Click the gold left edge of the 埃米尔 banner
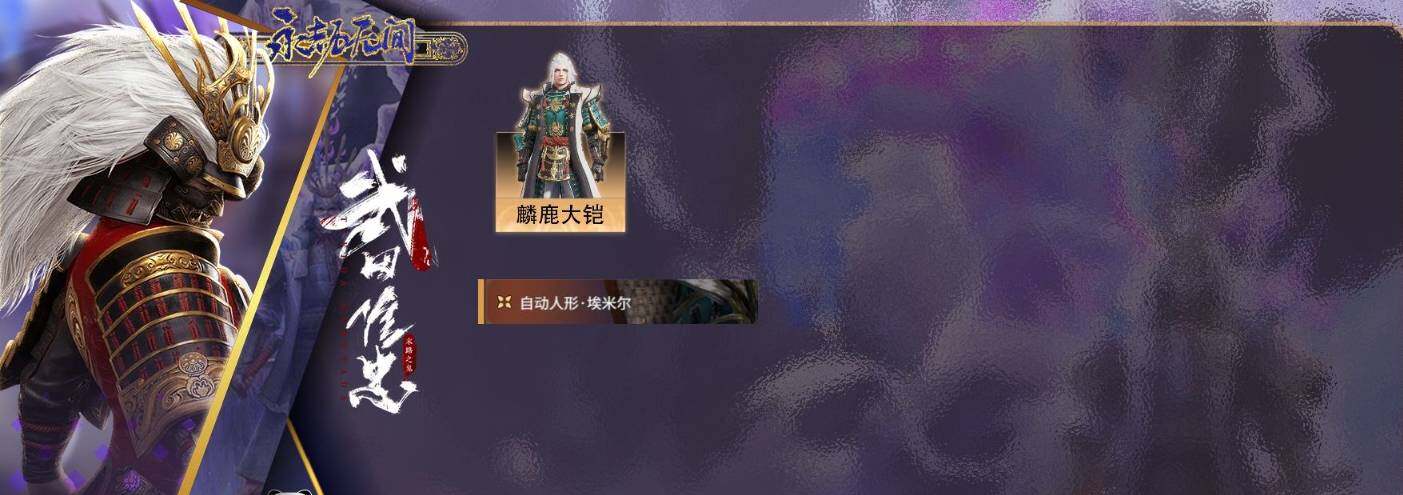 click(x=481, y=302)
